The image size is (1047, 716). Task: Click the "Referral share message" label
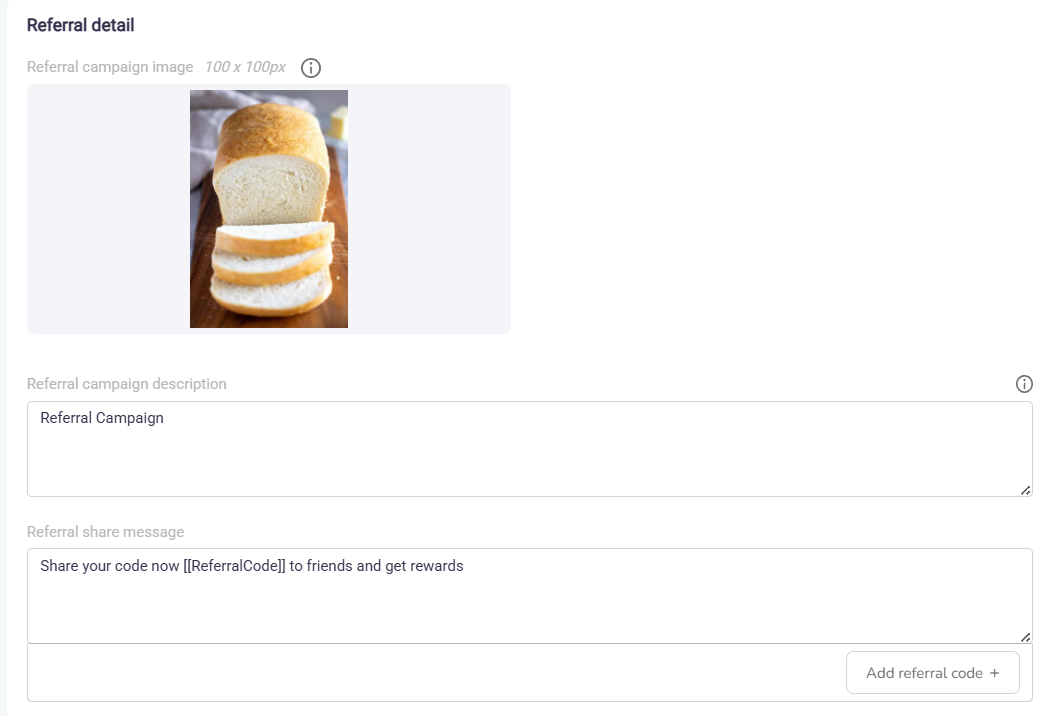pyautogui.click(x=106, y=532)
